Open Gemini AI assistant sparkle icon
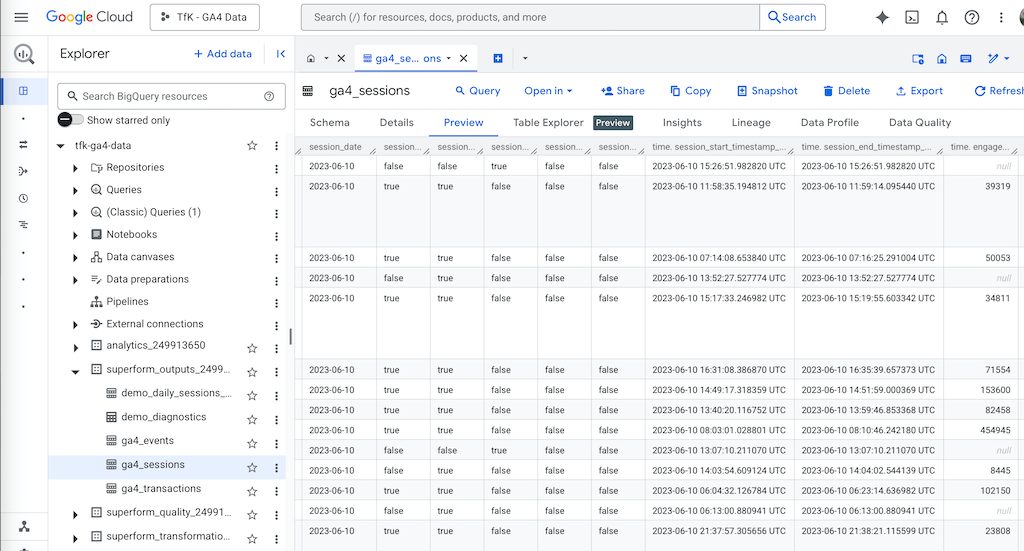The width and height of the screenshot is (1024, 551). 882,18
